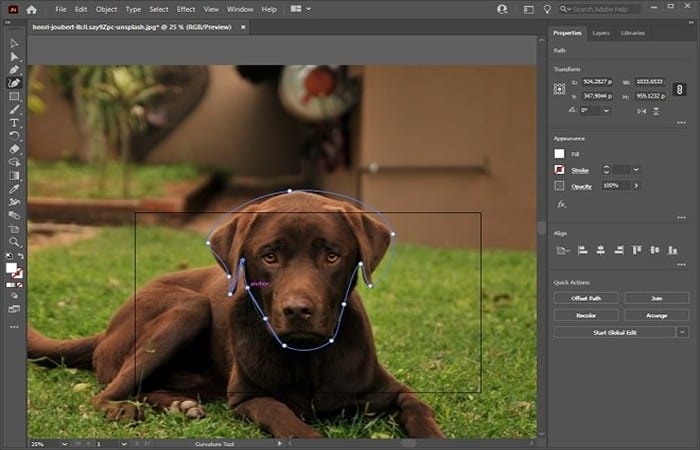This screenshot has width=700, height=450.
Task: Select the Eraser tool
Action: [14, 149]
